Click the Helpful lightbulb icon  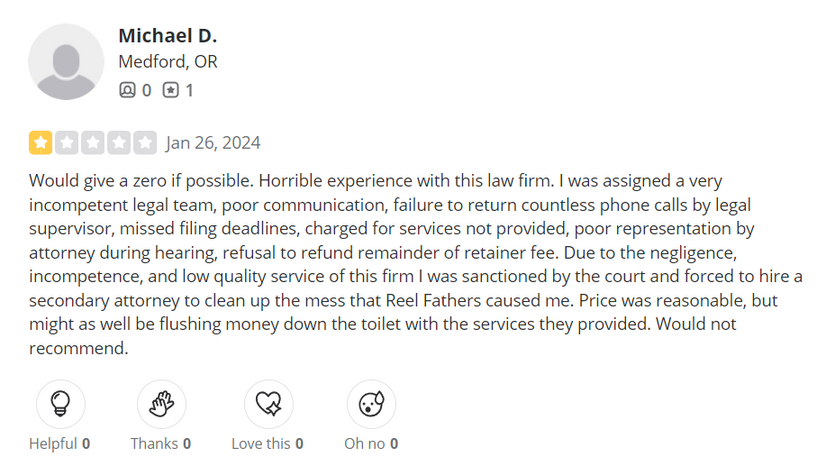click(61, 404)
